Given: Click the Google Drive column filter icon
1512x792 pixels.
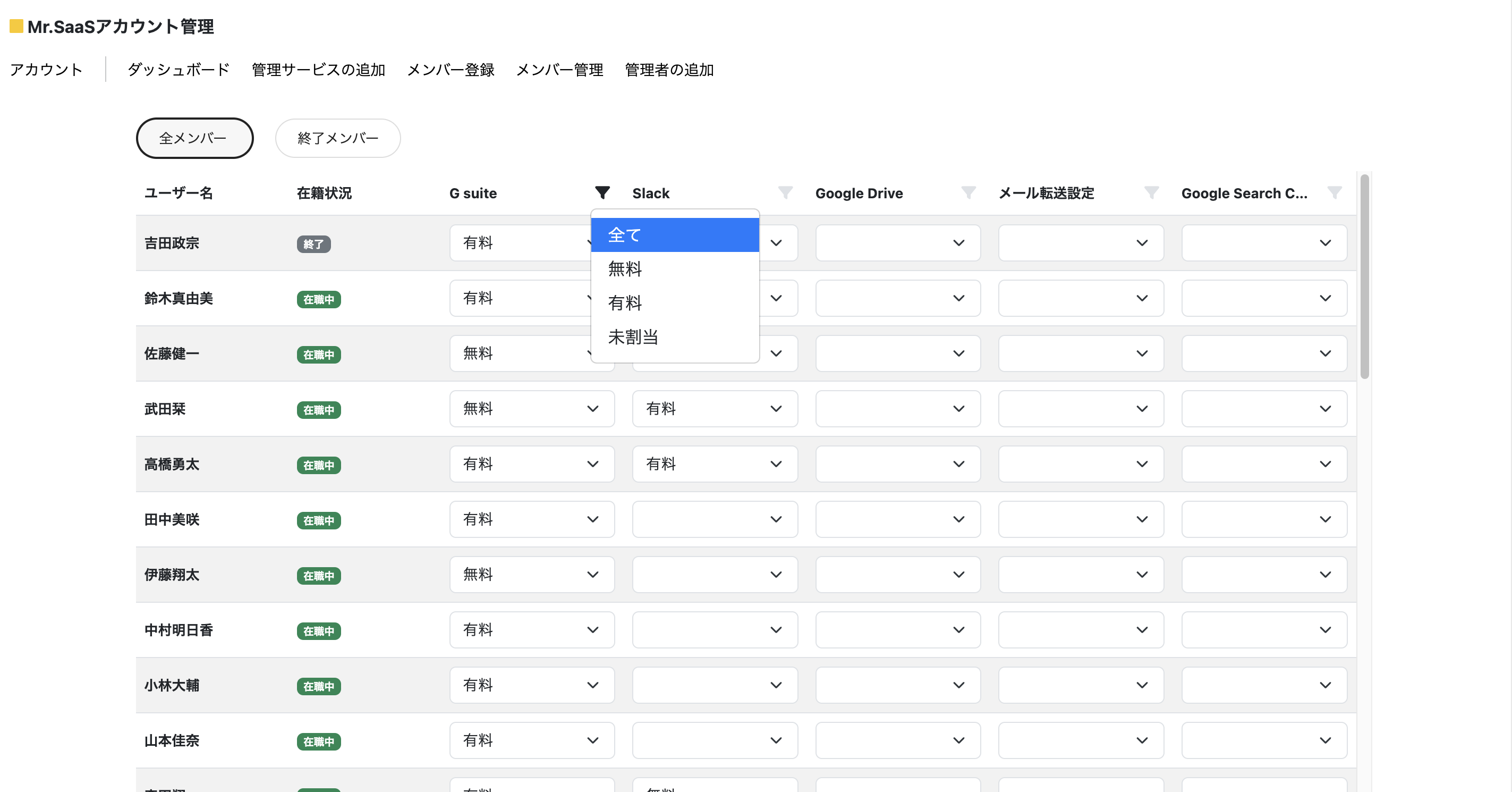Looking at the screenshot, I should pyautogui.click(x=969, y=192).
